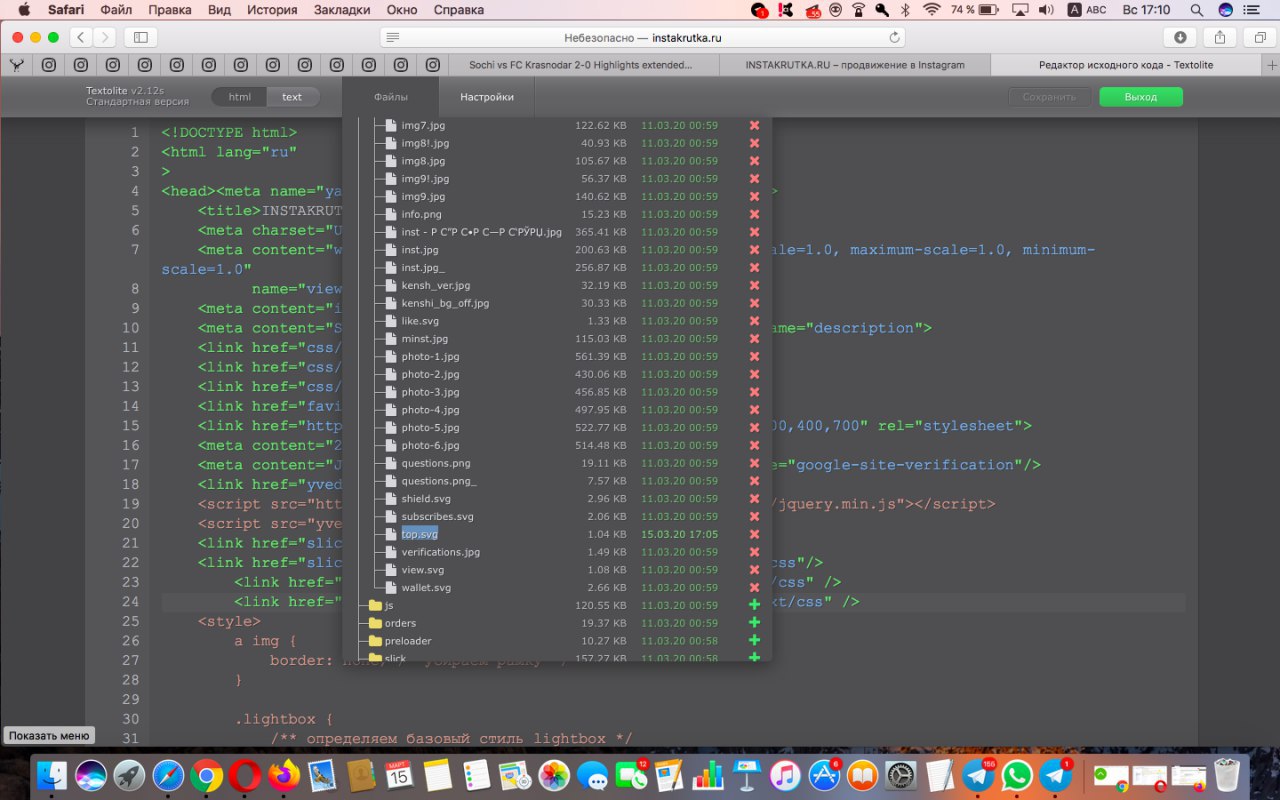1280x800 pixels.
Task: Select verifications.jpg file
Action: (441, 552)
